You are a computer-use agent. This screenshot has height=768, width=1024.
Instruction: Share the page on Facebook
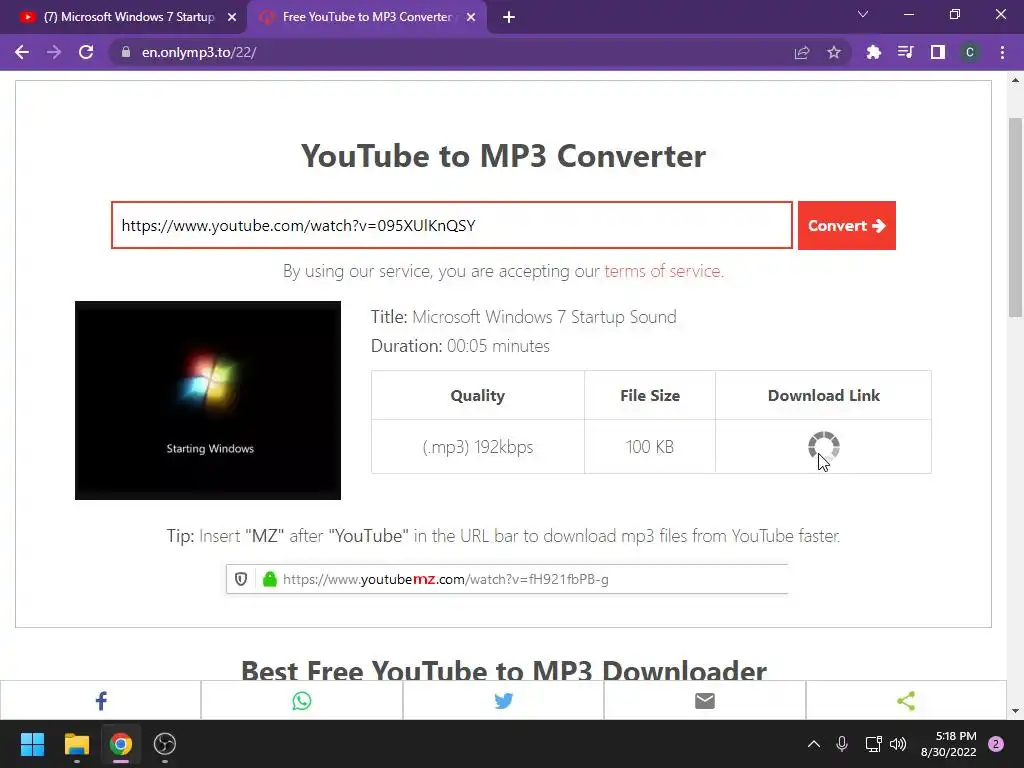click(101, 701)
